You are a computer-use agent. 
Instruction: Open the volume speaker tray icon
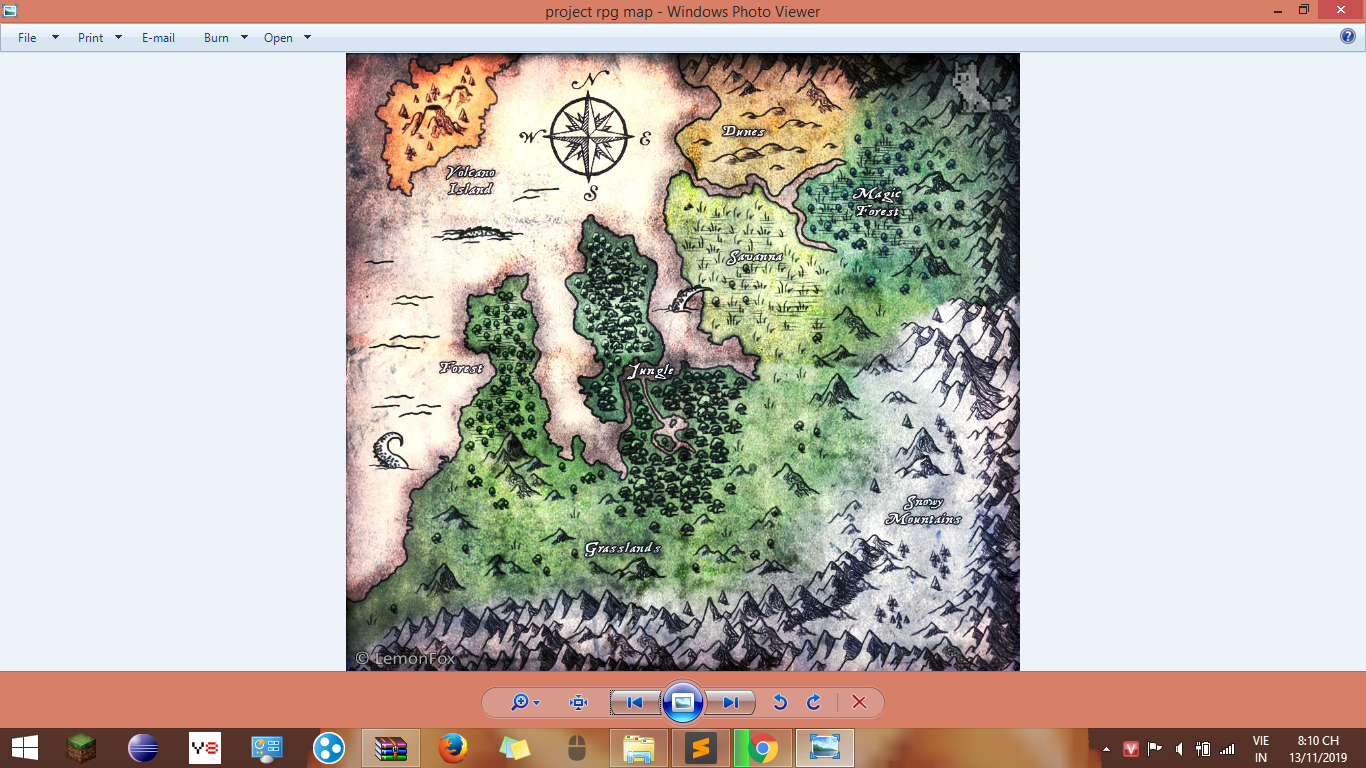point(1180,749)
